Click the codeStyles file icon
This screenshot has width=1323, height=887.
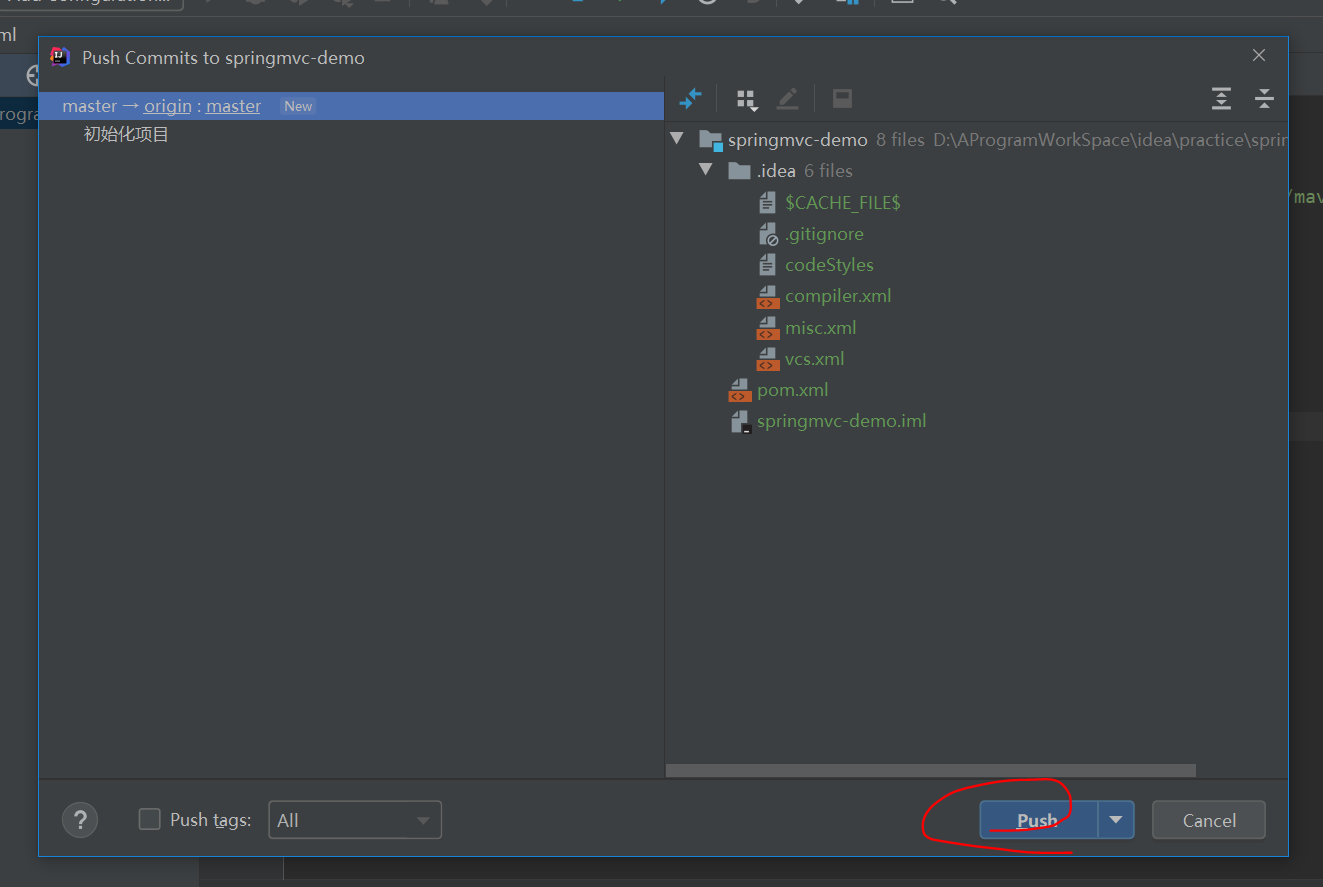click(767, 265)
